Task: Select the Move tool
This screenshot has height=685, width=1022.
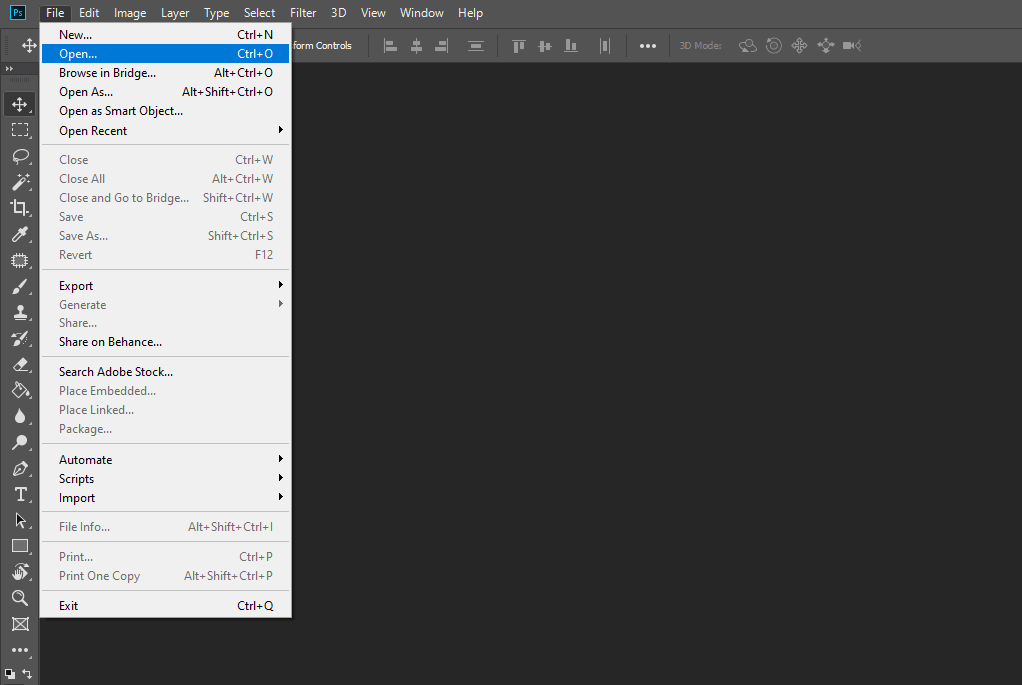Action: click(21, 104)
